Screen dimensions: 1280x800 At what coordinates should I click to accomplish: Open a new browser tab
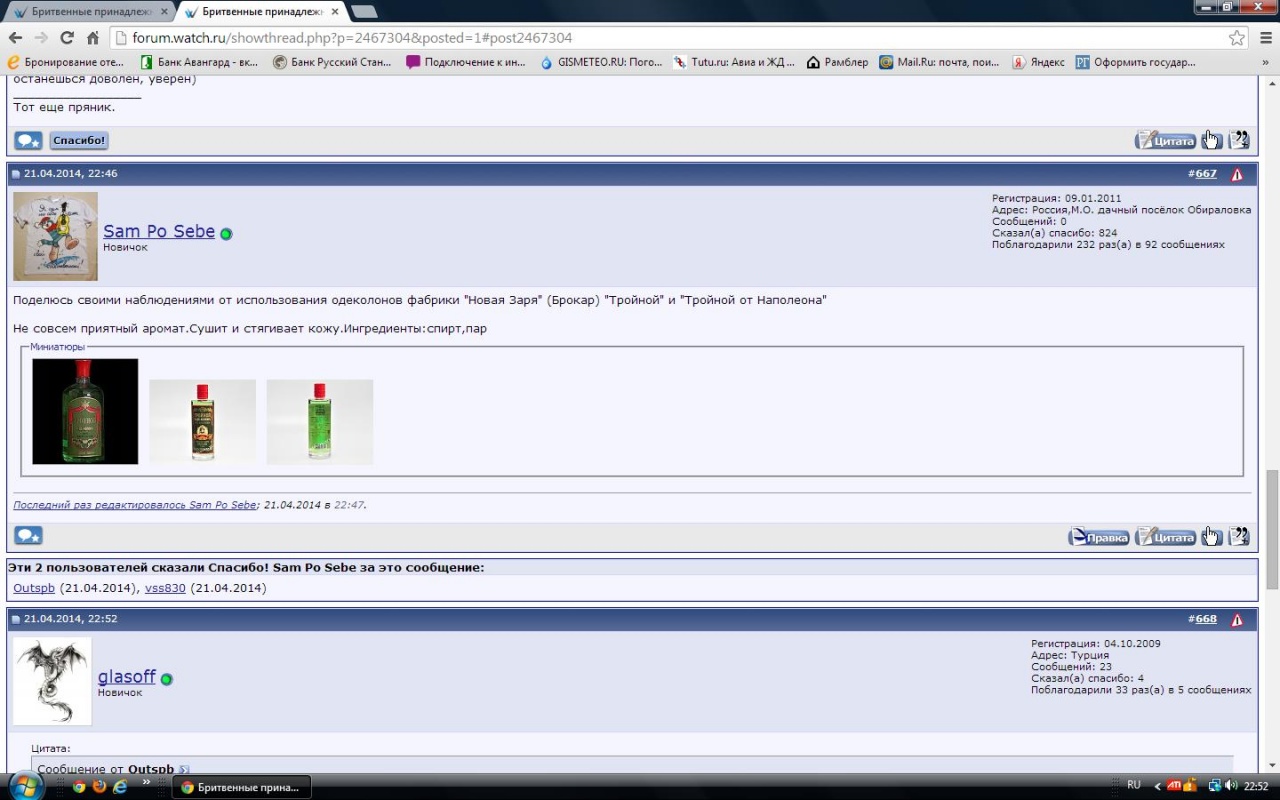(364, 12)
